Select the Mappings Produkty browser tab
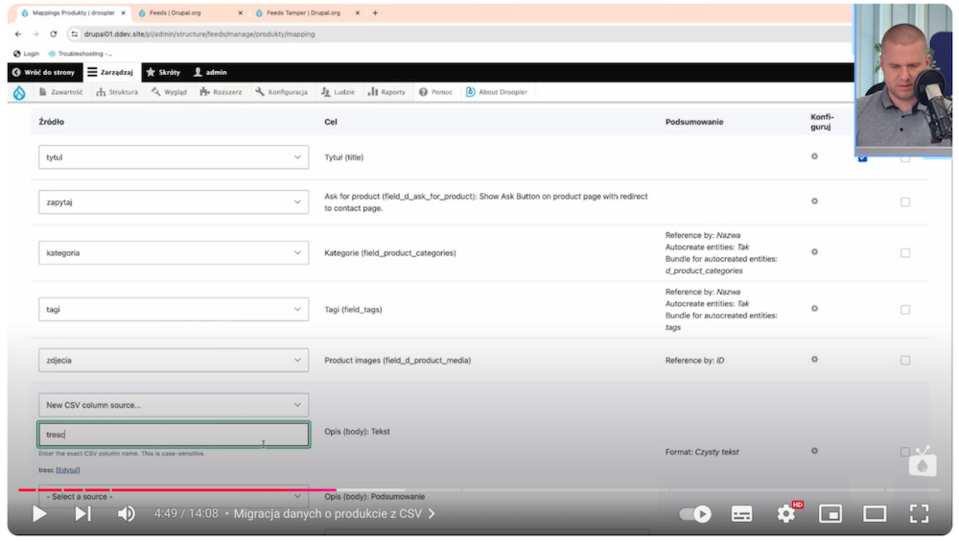 coord(73,13)
